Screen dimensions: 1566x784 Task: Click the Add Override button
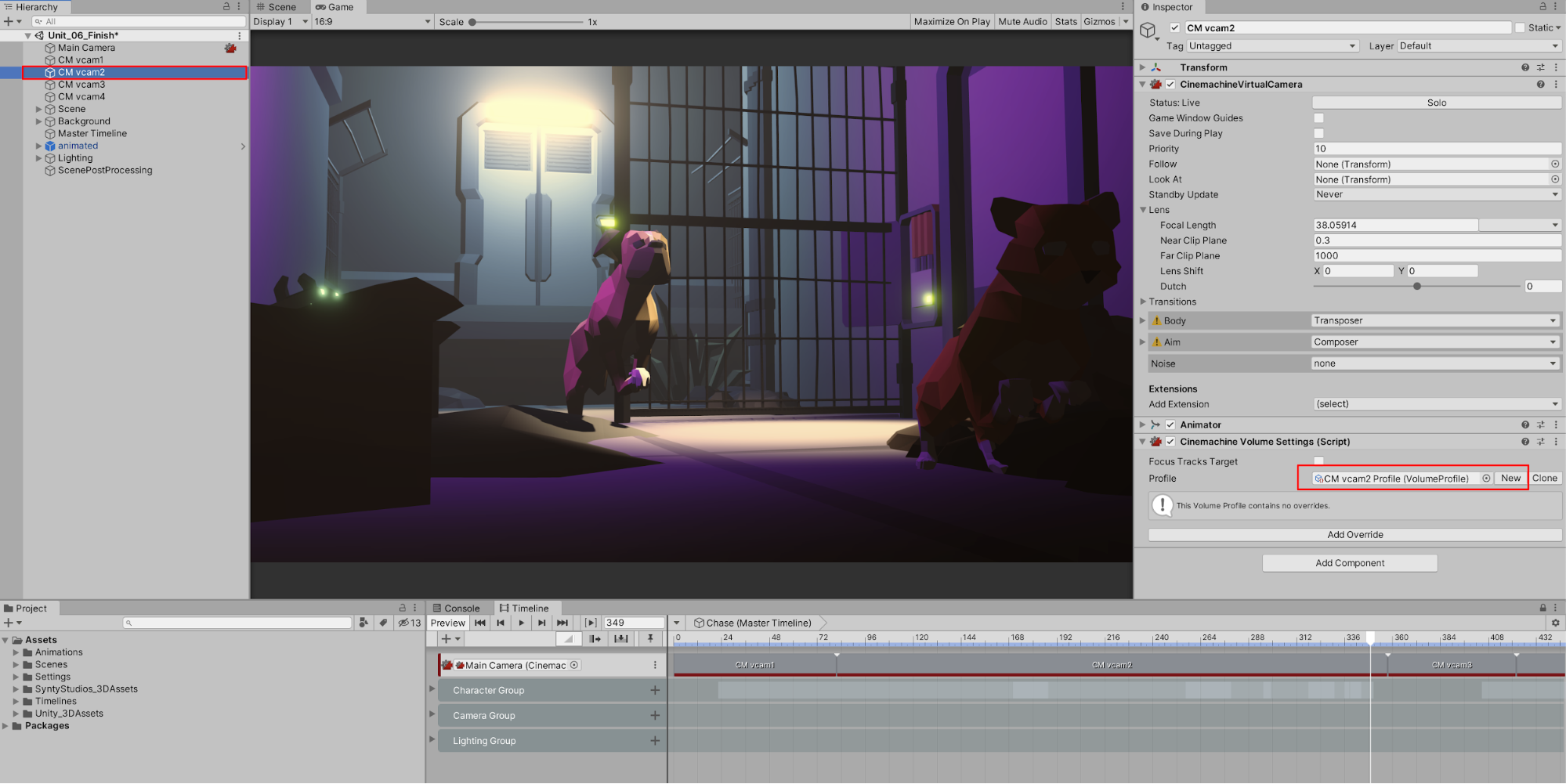point(1354,535)
